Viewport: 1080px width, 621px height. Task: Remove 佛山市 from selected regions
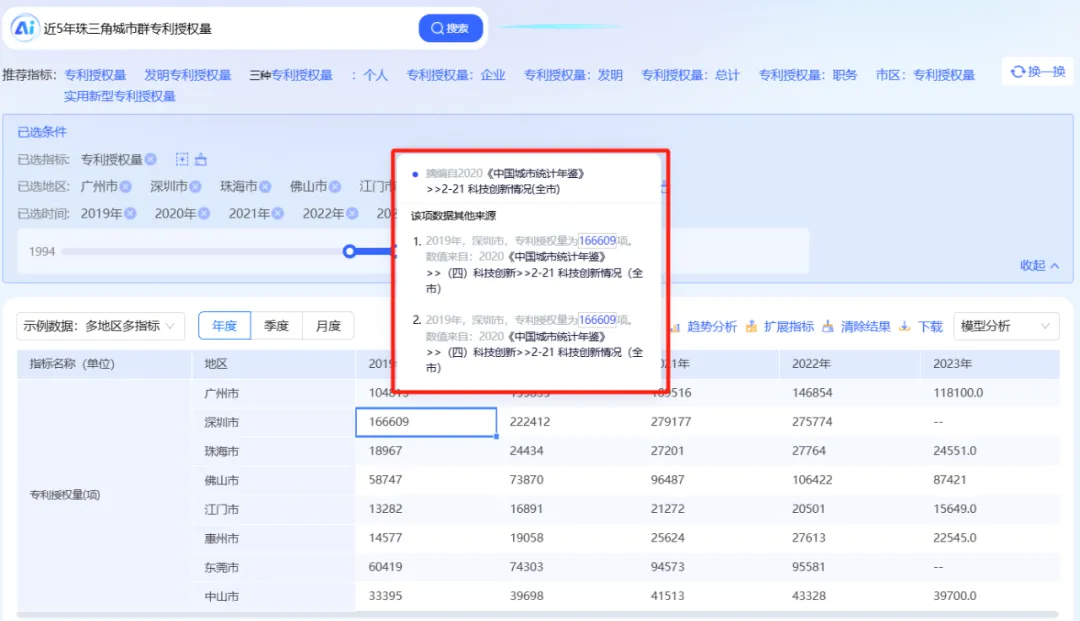(335, 187)
